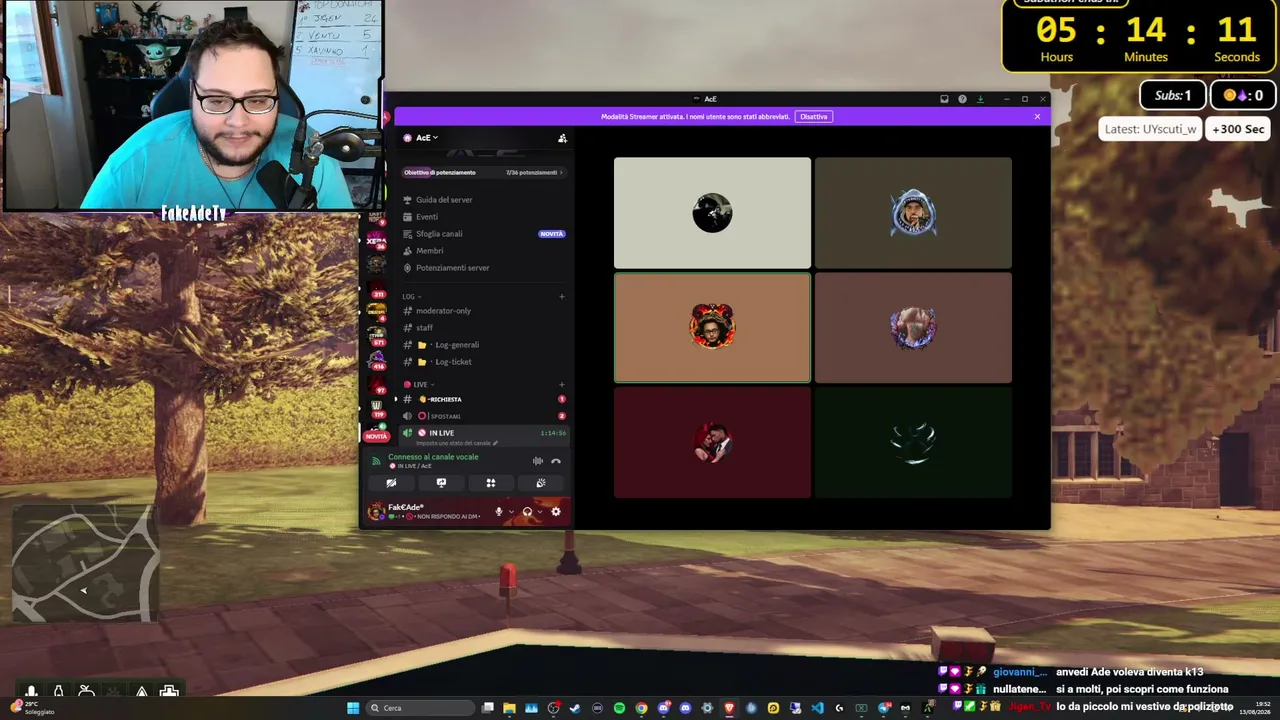Click the Windows Start button
Viewport: 1280px width, 720px height.
pos(353,708)
